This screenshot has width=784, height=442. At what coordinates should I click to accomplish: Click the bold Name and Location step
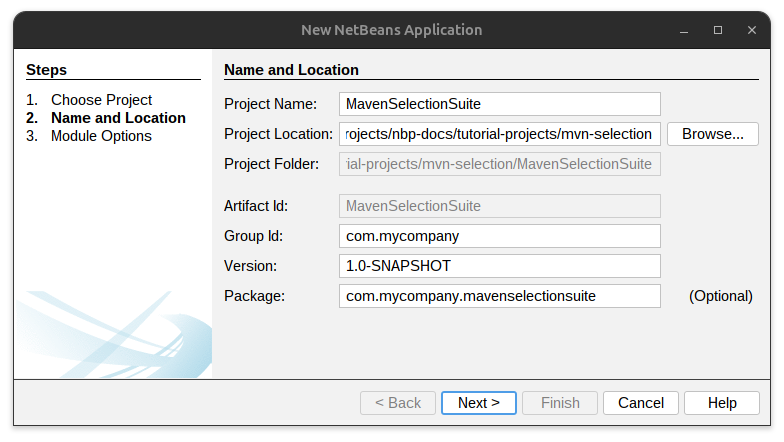[x=118, y=118]
